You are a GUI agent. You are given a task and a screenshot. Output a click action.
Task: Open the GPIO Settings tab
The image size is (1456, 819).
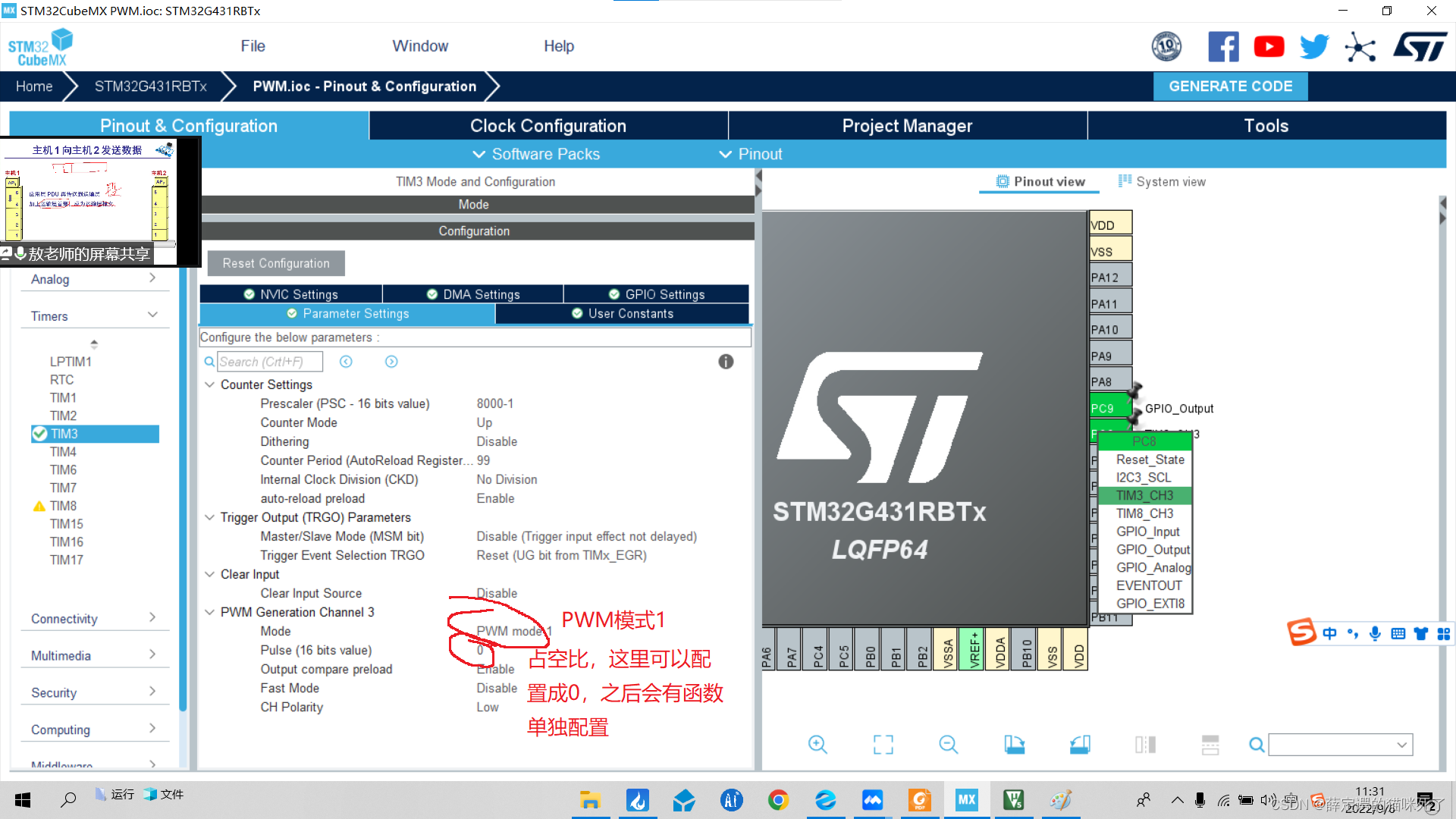pos(656,294)
